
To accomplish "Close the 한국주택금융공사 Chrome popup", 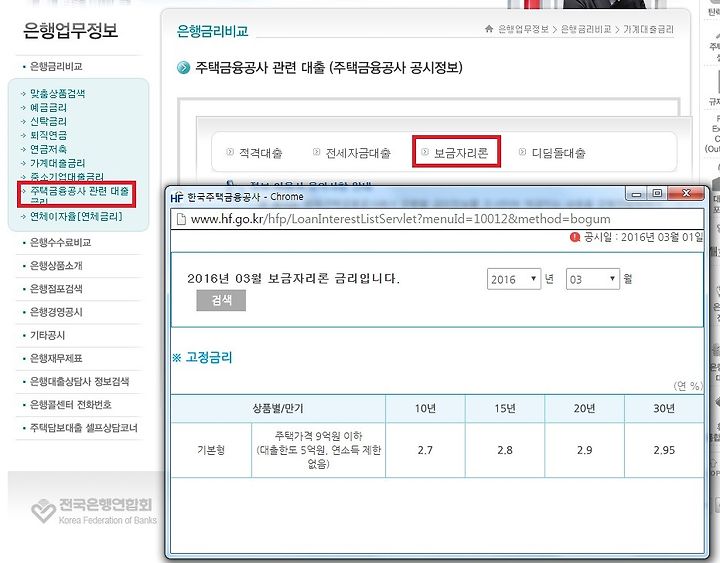I will point(686,193).
